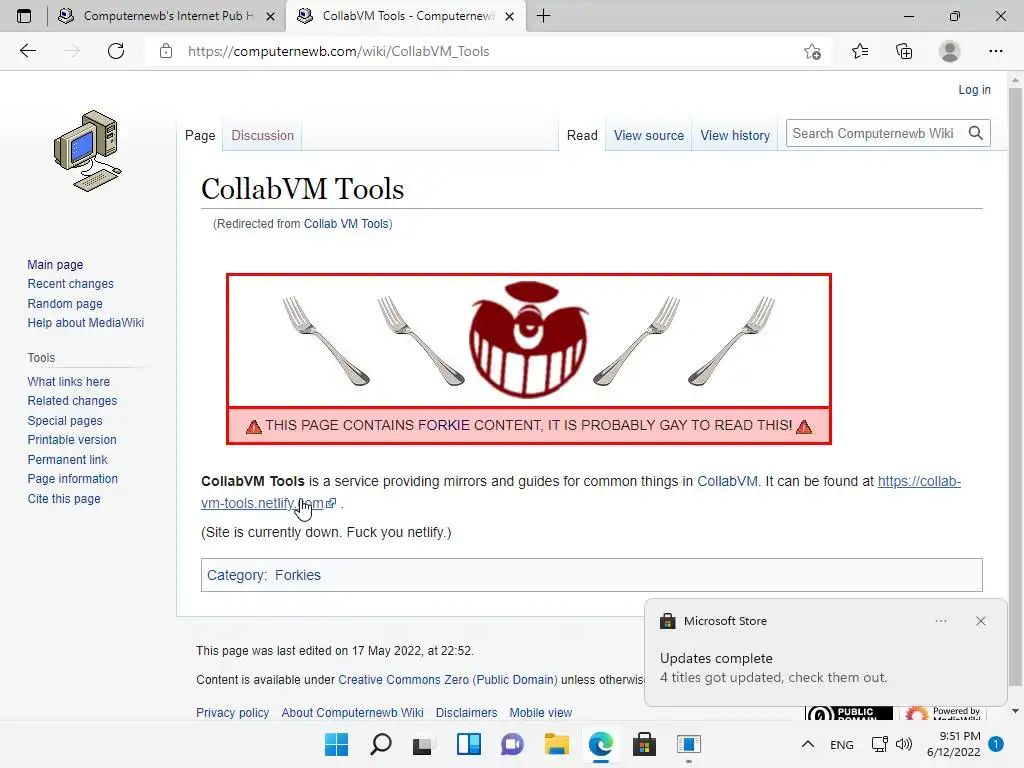The image size is (1024, 768).
Task: Open Printable version link
Action: [x=72, y=440]
